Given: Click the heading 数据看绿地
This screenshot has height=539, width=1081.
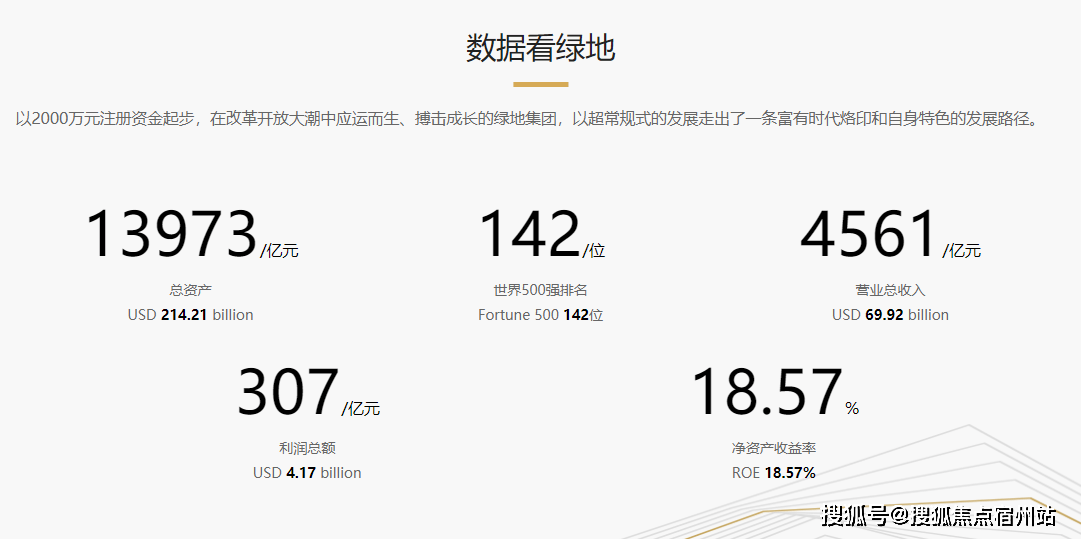Looking at the screenshot, I should (540, 50).
